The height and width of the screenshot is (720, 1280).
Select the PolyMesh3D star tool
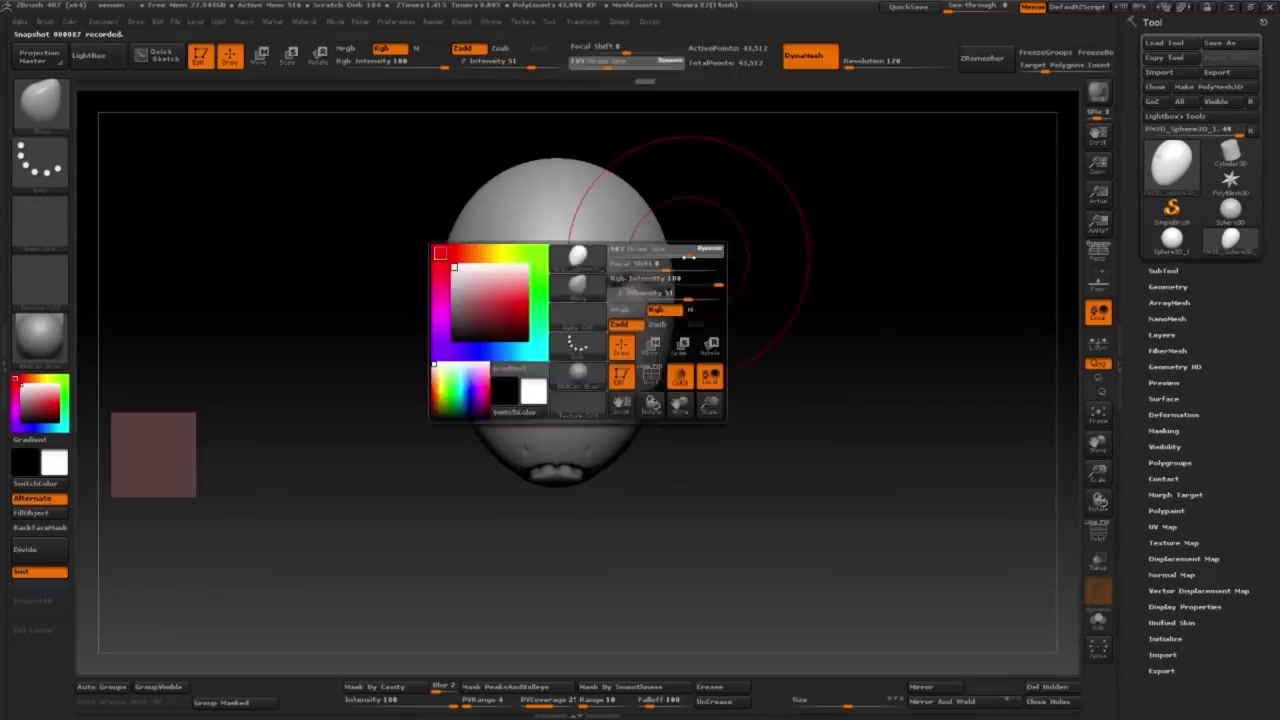tap(1230, 181)
